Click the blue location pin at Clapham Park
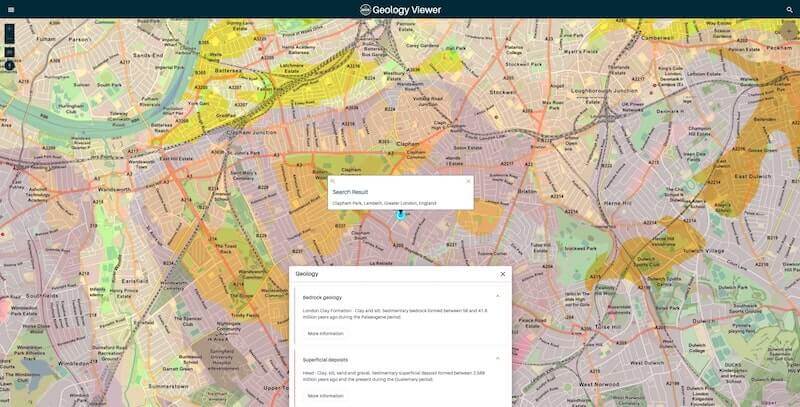Viewport: 800px width, 407px height. 401,215
